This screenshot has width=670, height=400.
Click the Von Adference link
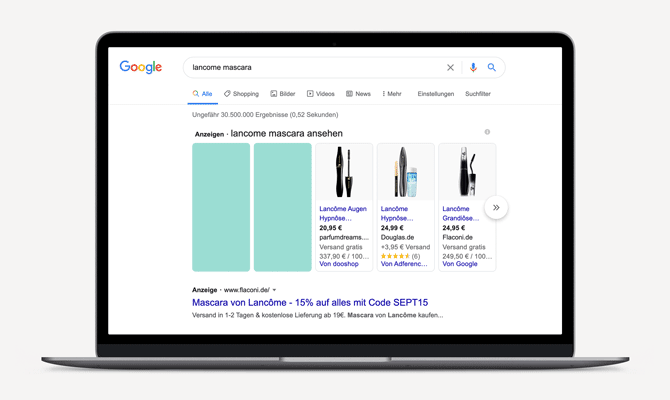404,264
